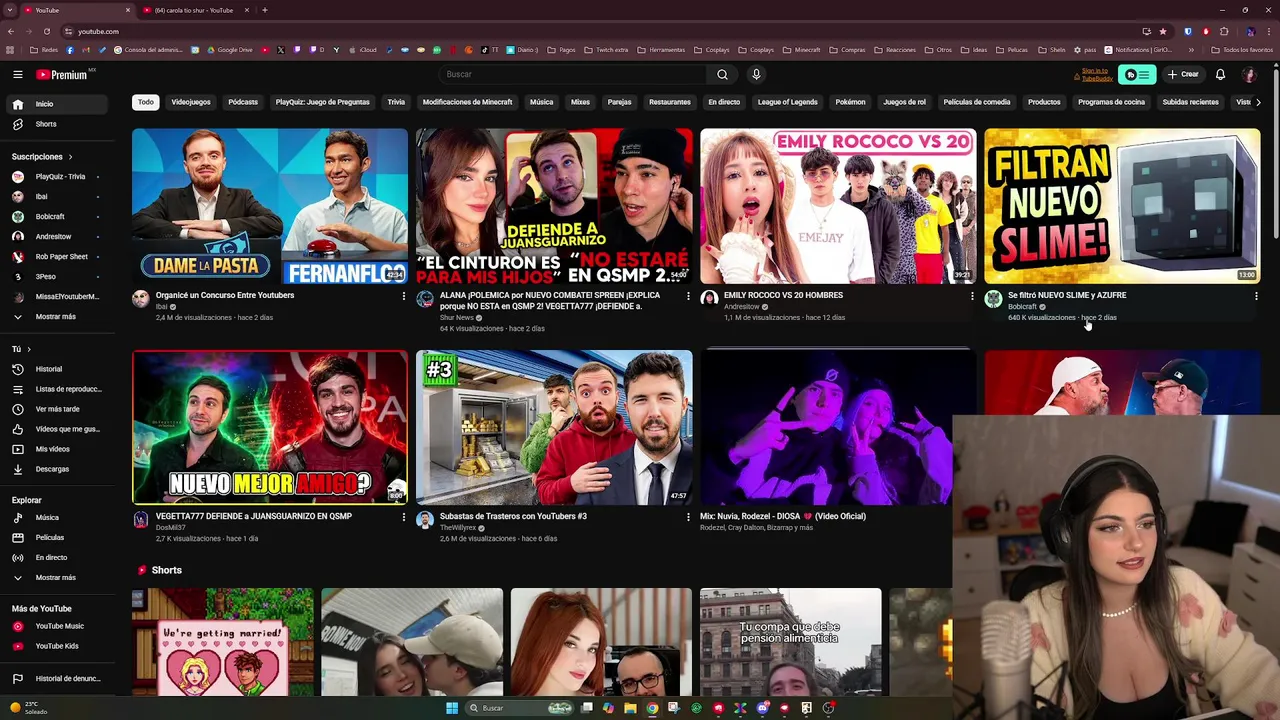The height and width of the screenshot is (720, 1280).
Task: Open Windows Start menu
Action: pyautogui.click(x=452, y=708)
